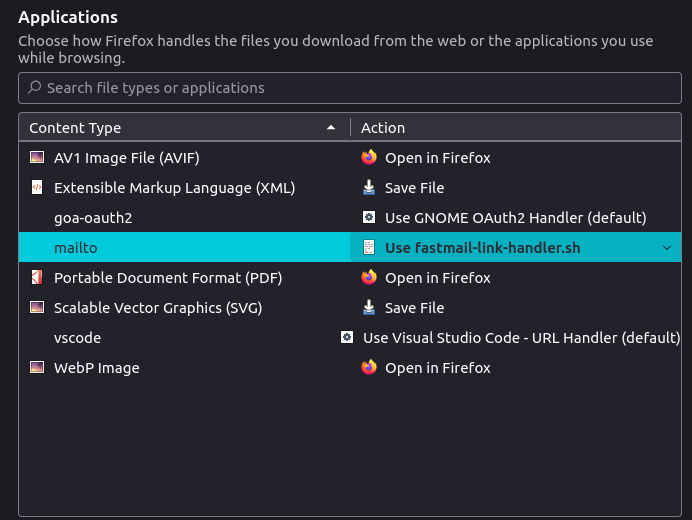Focus the Search file types or applications field
This screenshot has width=692, height=520.
tap(350, 88)
